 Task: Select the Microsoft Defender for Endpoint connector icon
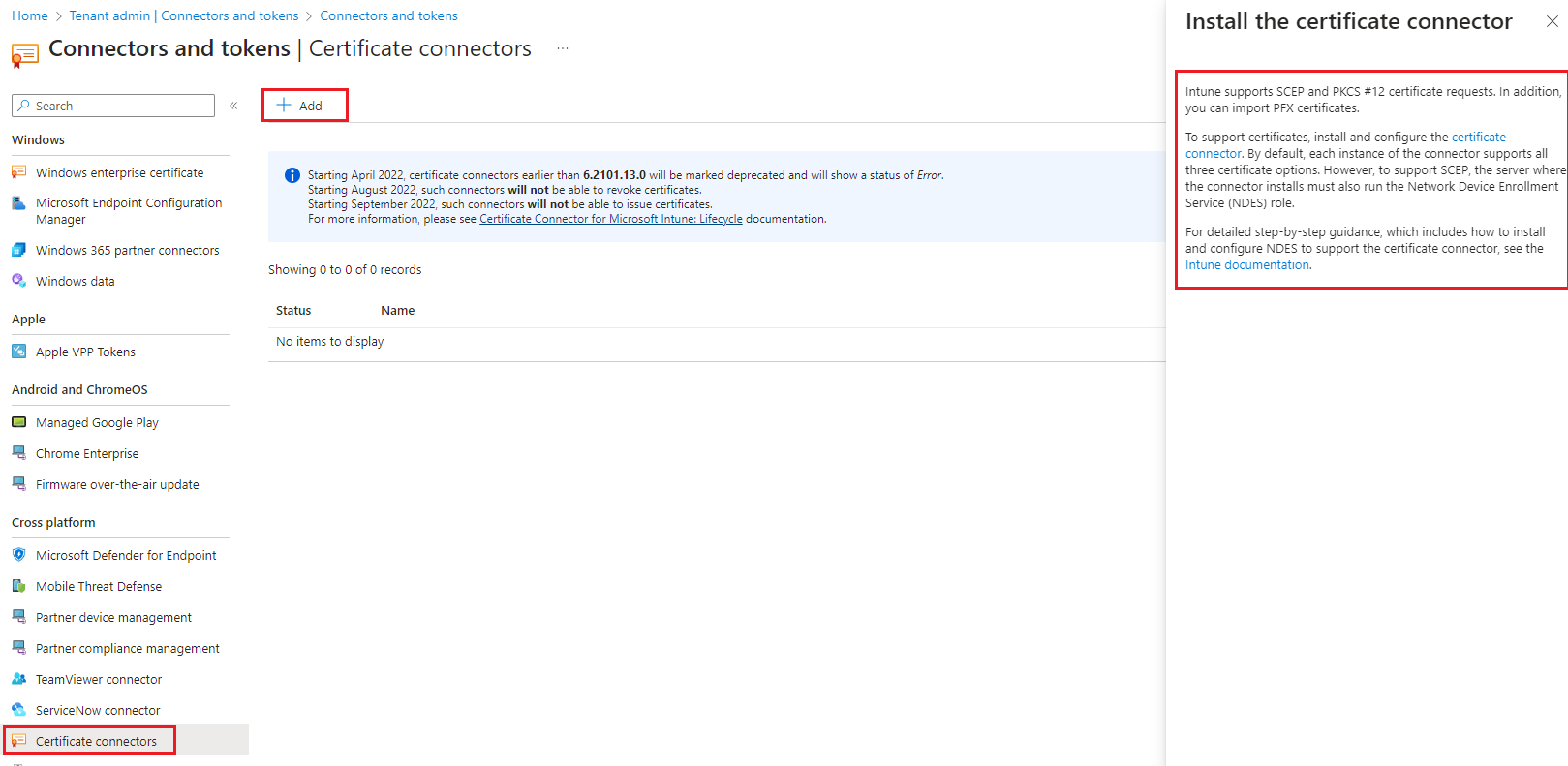(19, 554)
